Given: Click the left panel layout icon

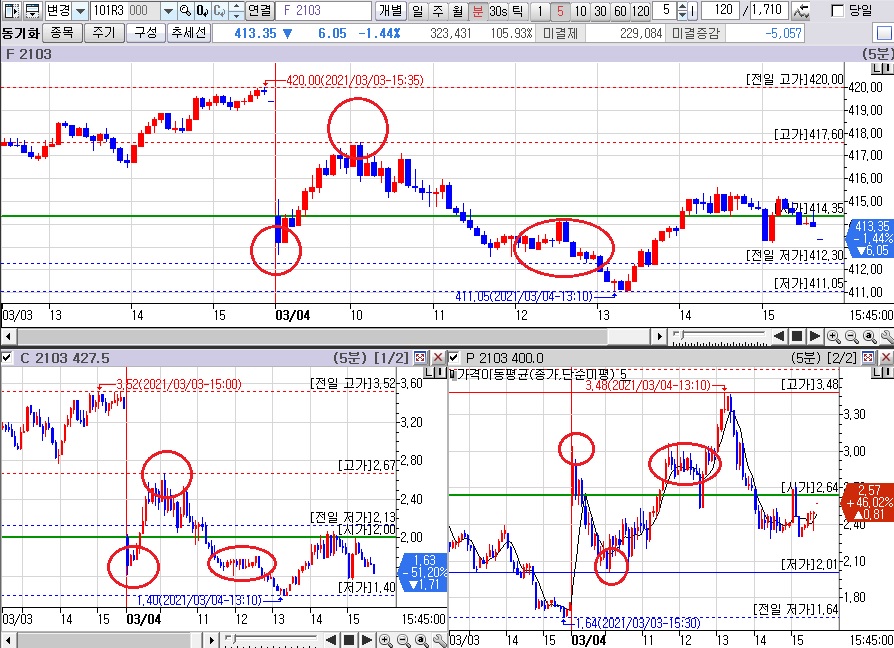Looking at the screenshot, I should [11, 10].
